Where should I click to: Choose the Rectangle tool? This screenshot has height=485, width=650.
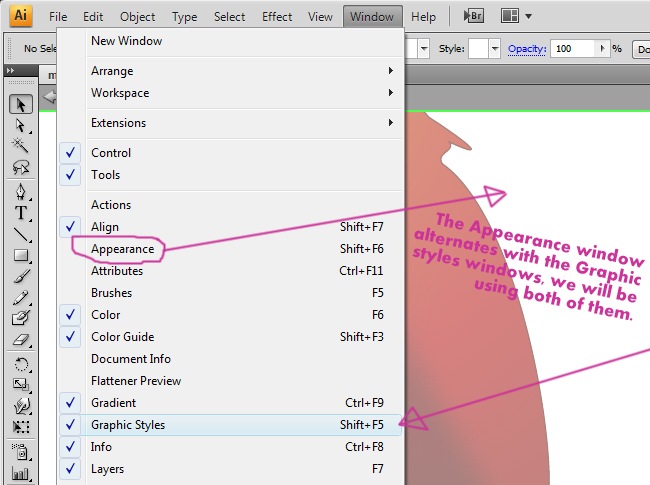(21, 255)
